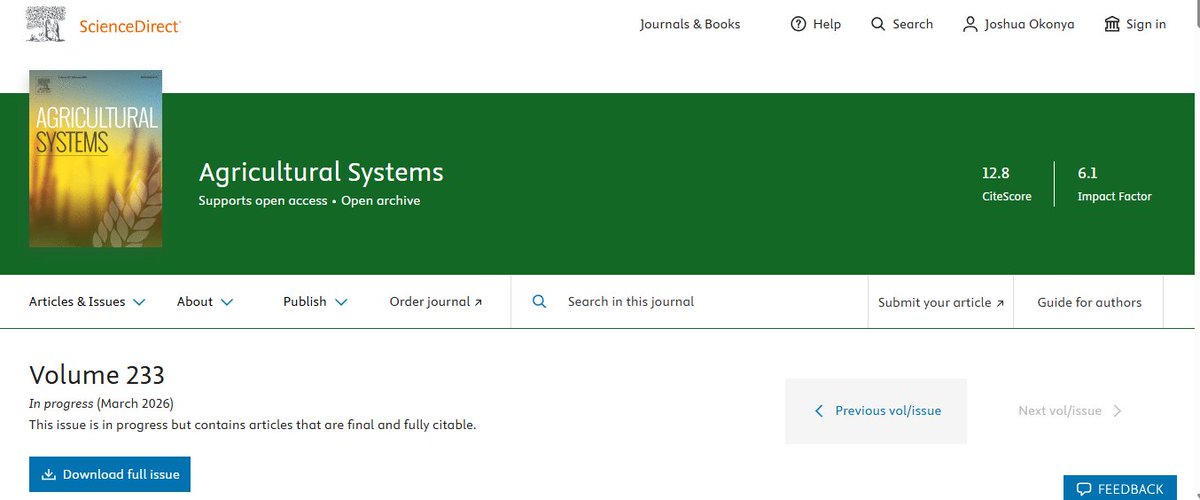Click Submit your article link
This screenshot has height=500, width=1200.
point(941,302)
